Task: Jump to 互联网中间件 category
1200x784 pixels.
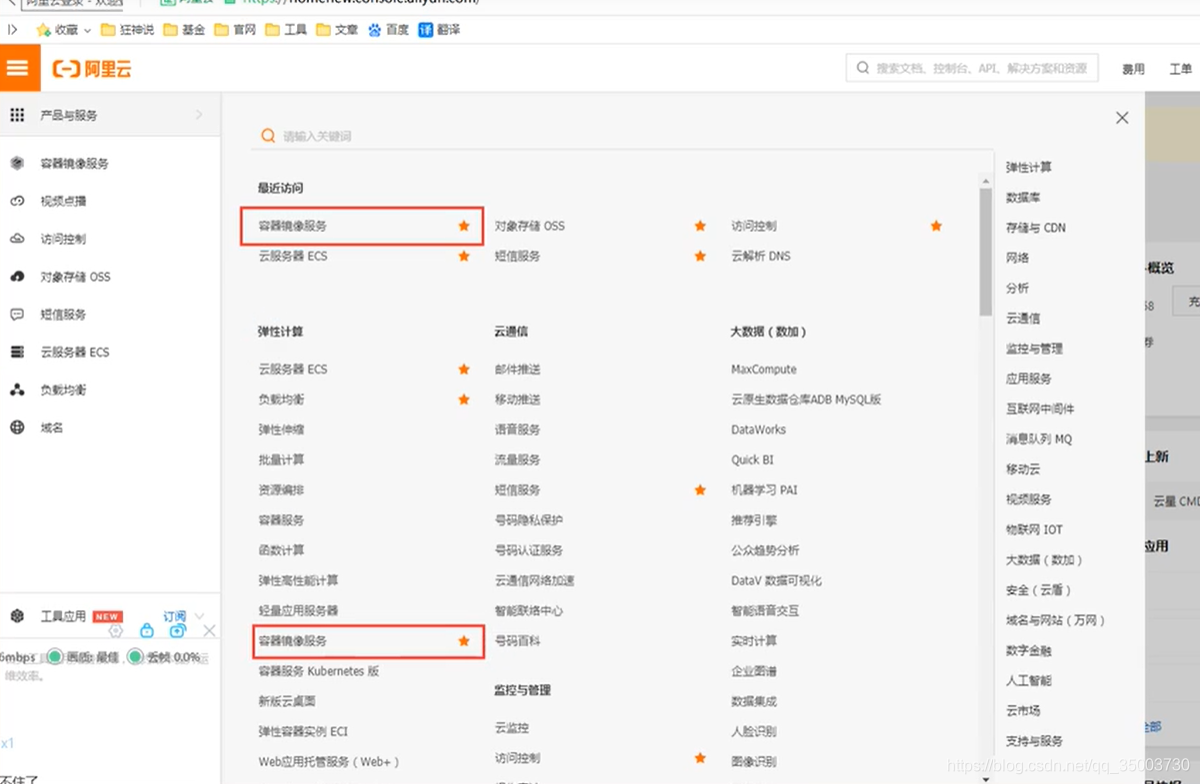Action: coord(1040,408)
